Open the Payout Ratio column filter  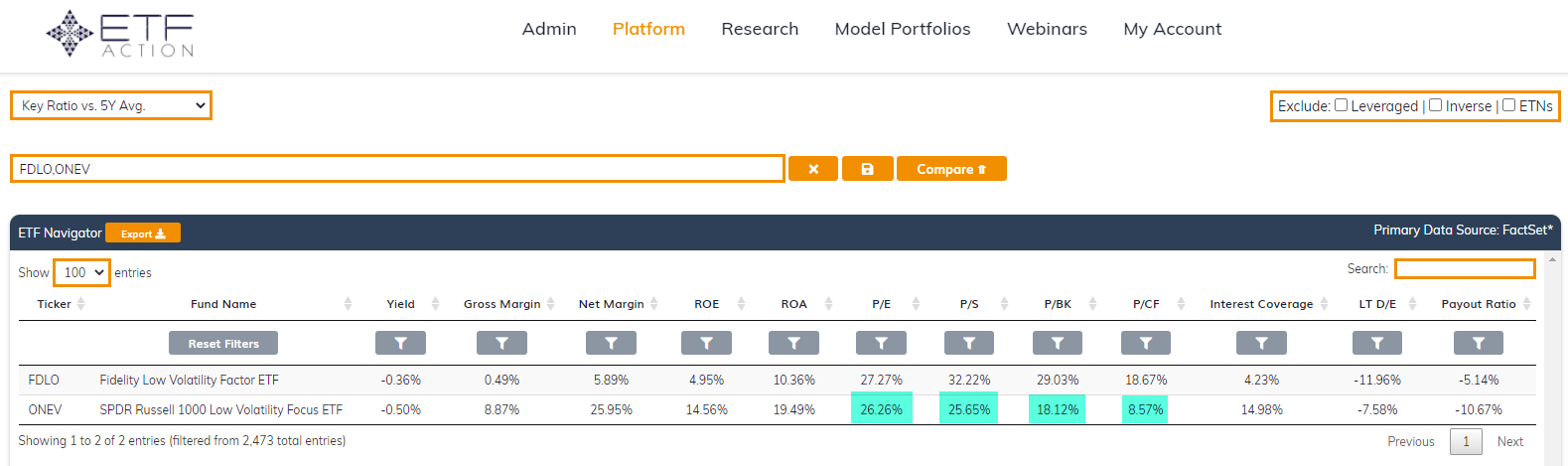coord(1479,343)
